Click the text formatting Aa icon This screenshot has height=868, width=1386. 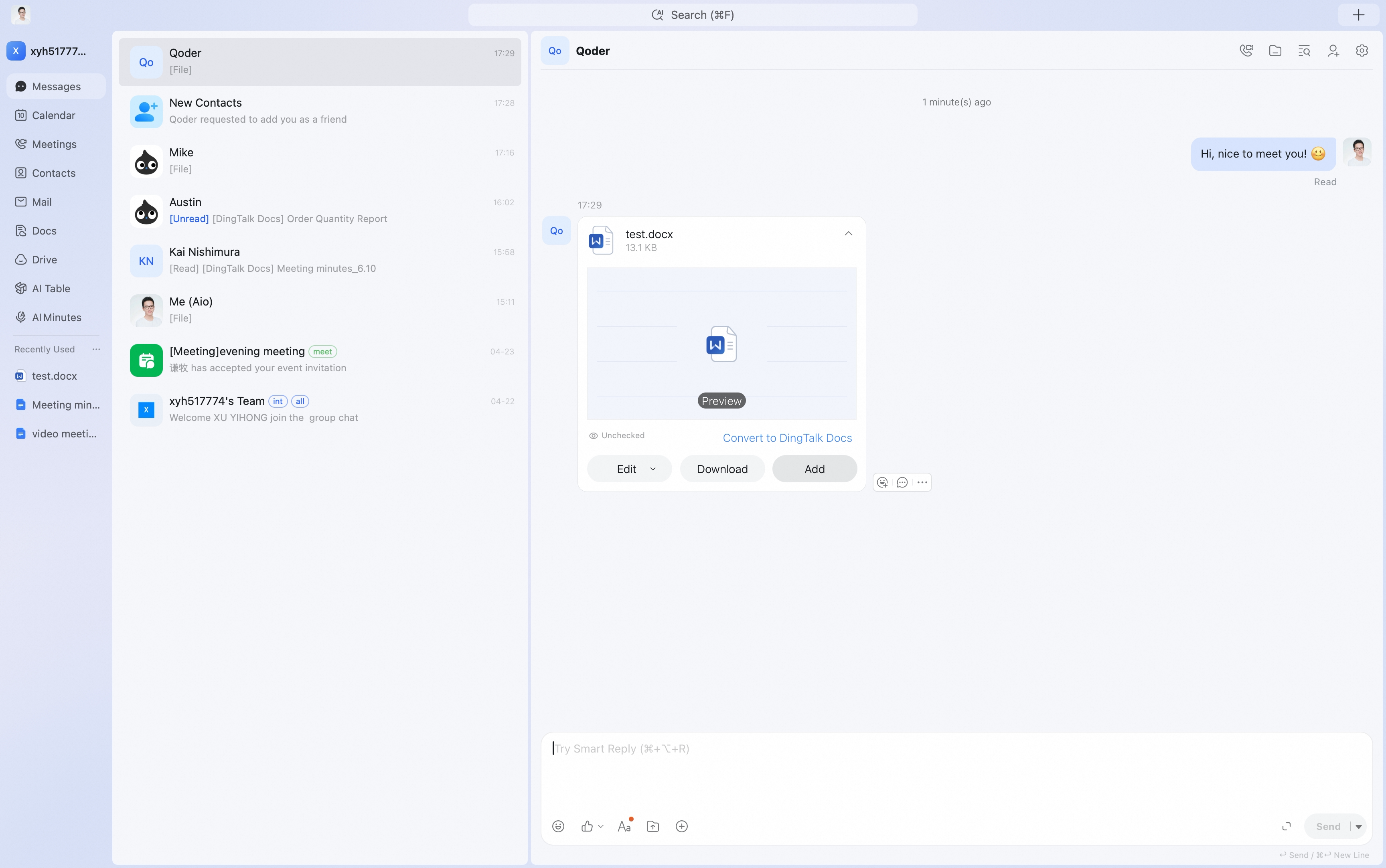click(625, 826)
